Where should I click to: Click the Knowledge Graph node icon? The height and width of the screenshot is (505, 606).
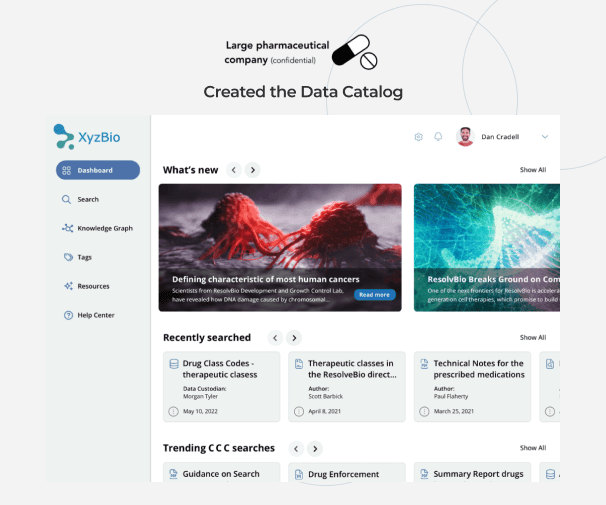pos(68,228)
